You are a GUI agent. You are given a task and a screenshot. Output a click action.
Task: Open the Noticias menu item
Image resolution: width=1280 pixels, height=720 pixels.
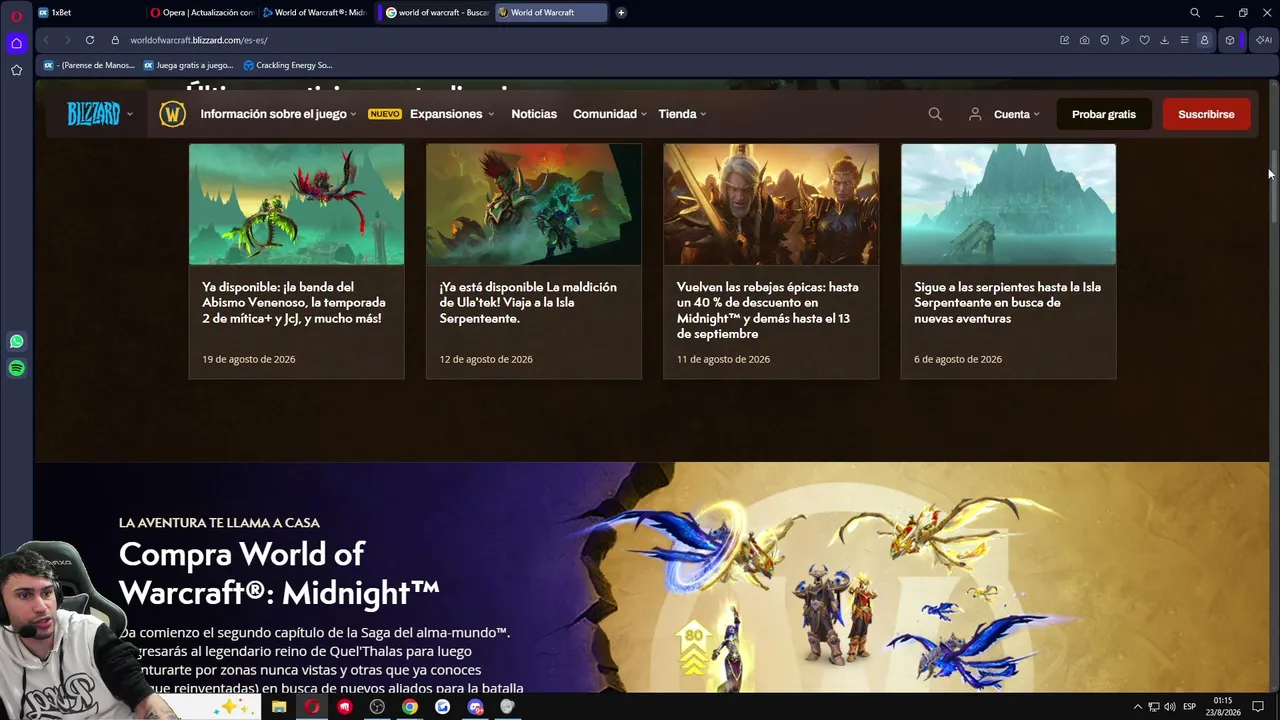pos(534,114)
